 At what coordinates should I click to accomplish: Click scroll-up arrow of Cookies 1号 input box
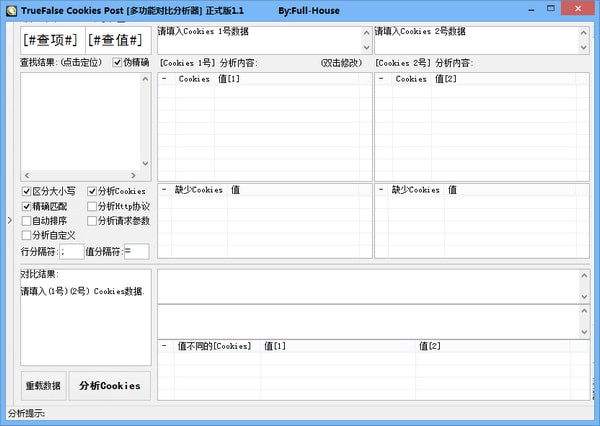pyautogui.click(x=364, y=32)
